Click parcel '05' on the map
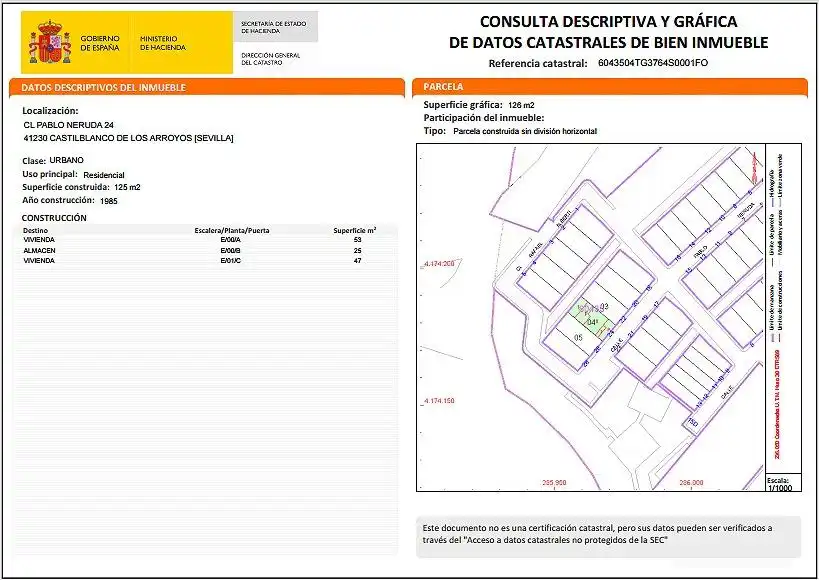 click(578, 338)
